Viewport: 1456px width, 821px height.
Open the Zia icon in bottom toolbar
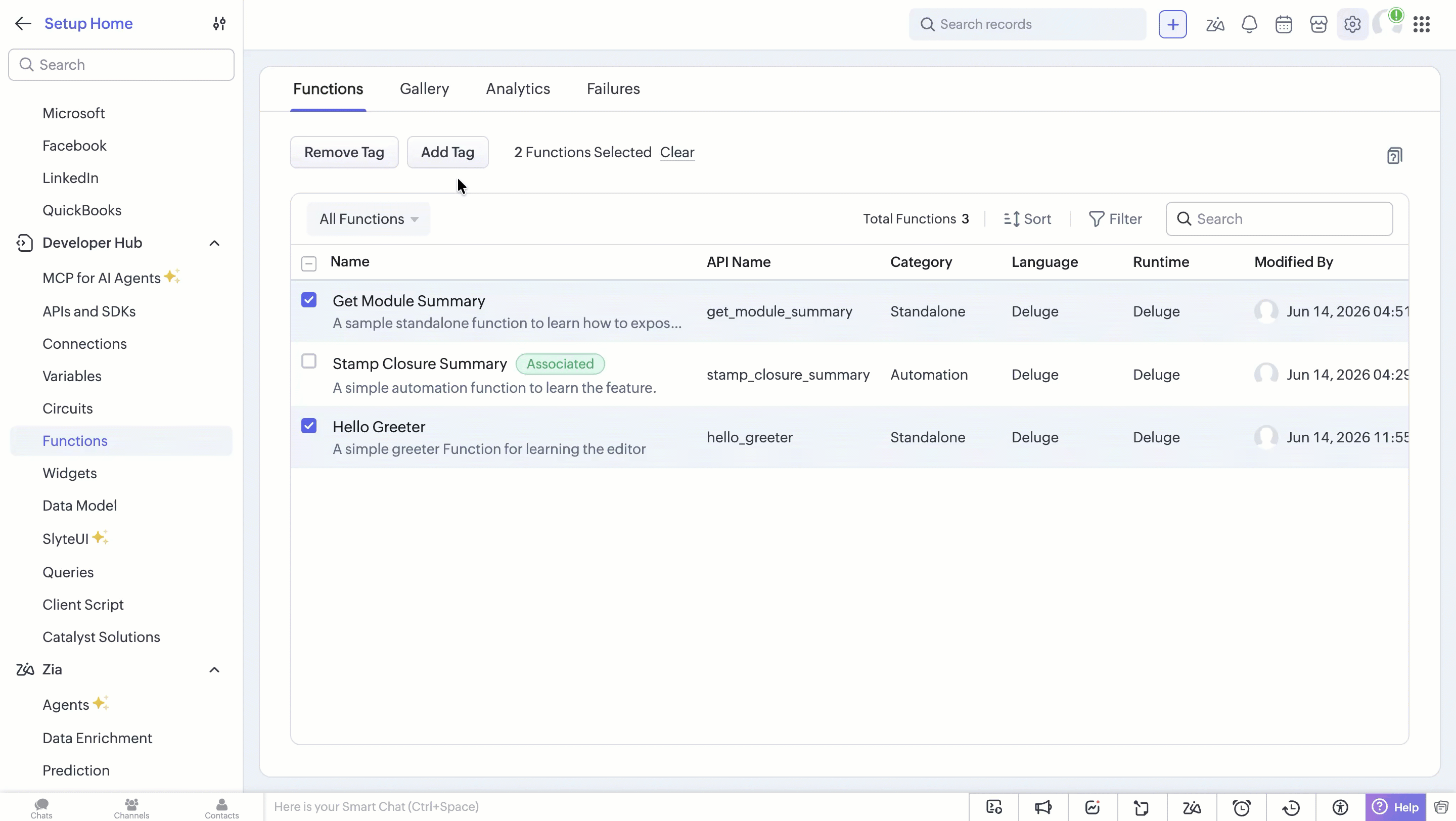click(x=1192, y=807)
